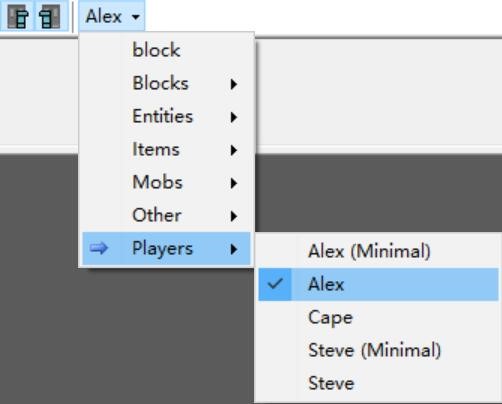Image resolution: width=502 pixels, height=404 pixels.
Task: Expand the Blocks submenu arrow
Action: tap(234, 84)
